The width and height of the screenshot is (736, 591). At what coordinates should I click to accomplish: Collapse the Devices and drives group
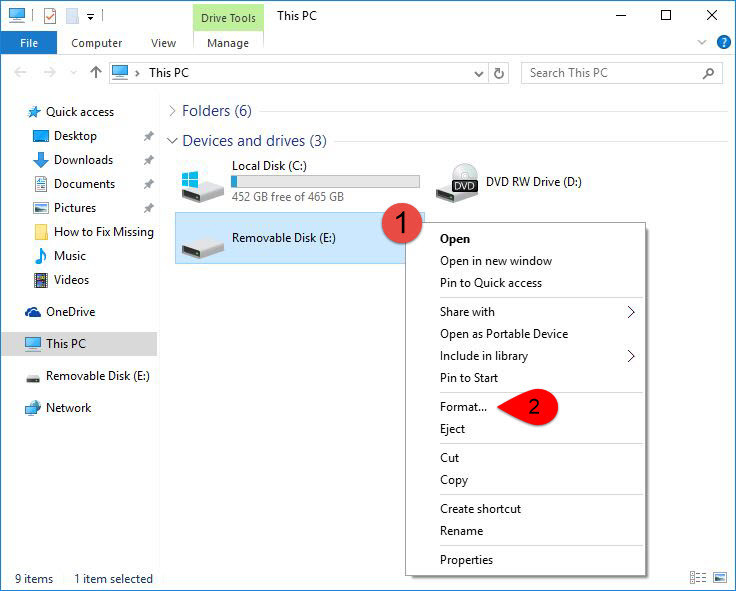click(172, 141)
